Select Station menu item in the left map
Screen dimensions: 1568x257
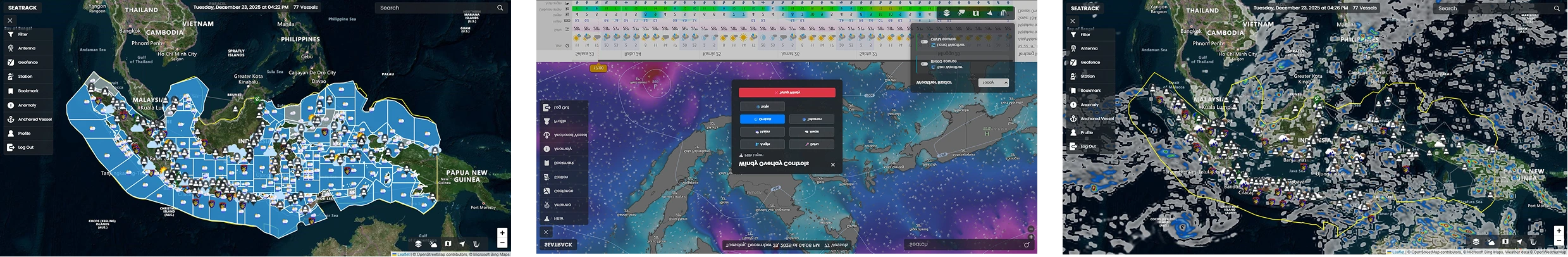point(25,77)
